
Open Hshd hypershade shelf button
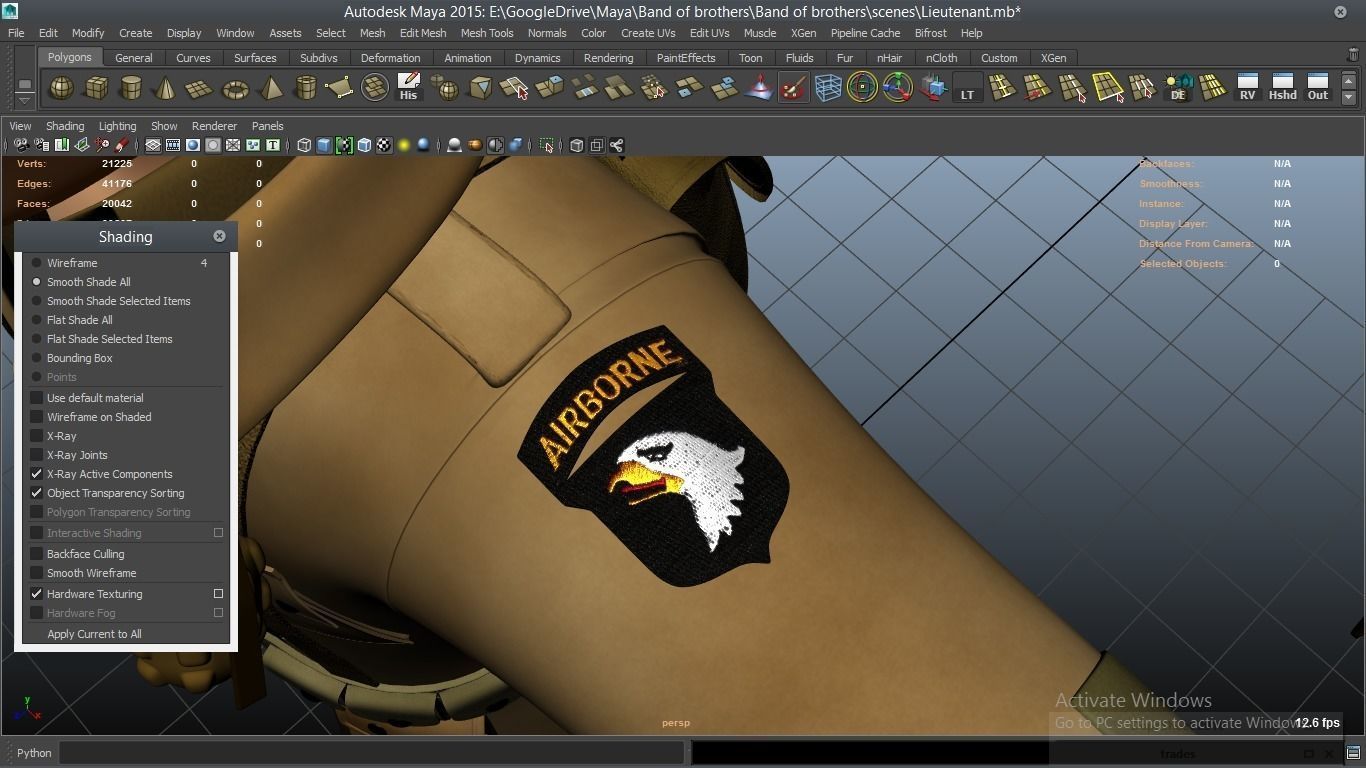coord(1282,89)
